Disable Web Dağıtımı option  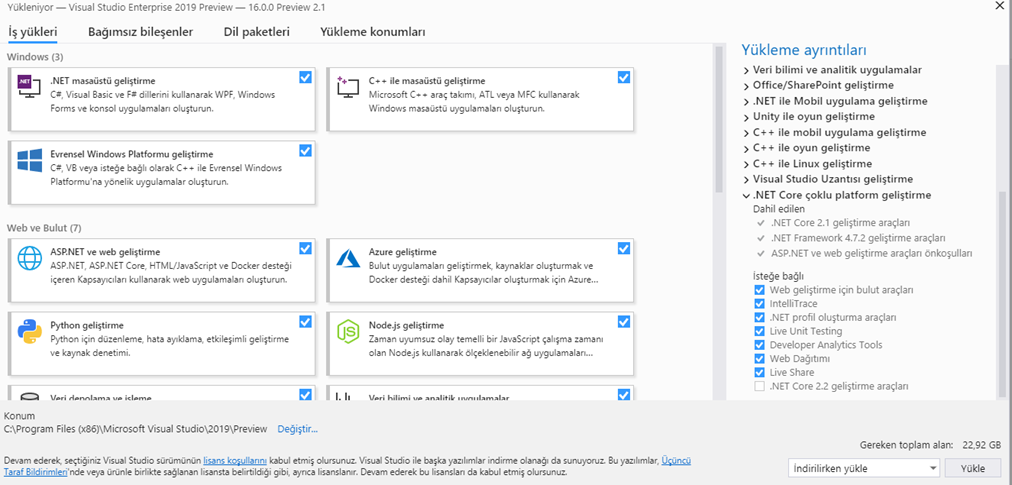click(x=760, y=358)
